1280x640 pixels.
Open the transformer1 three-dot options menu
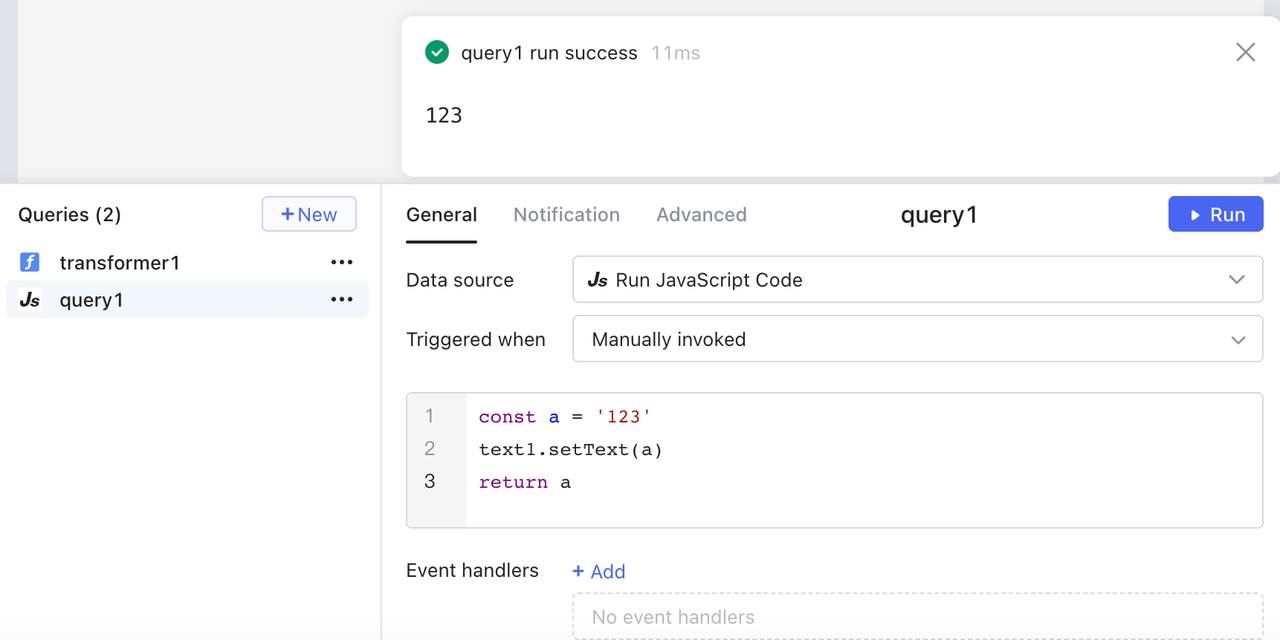[342, 263]
